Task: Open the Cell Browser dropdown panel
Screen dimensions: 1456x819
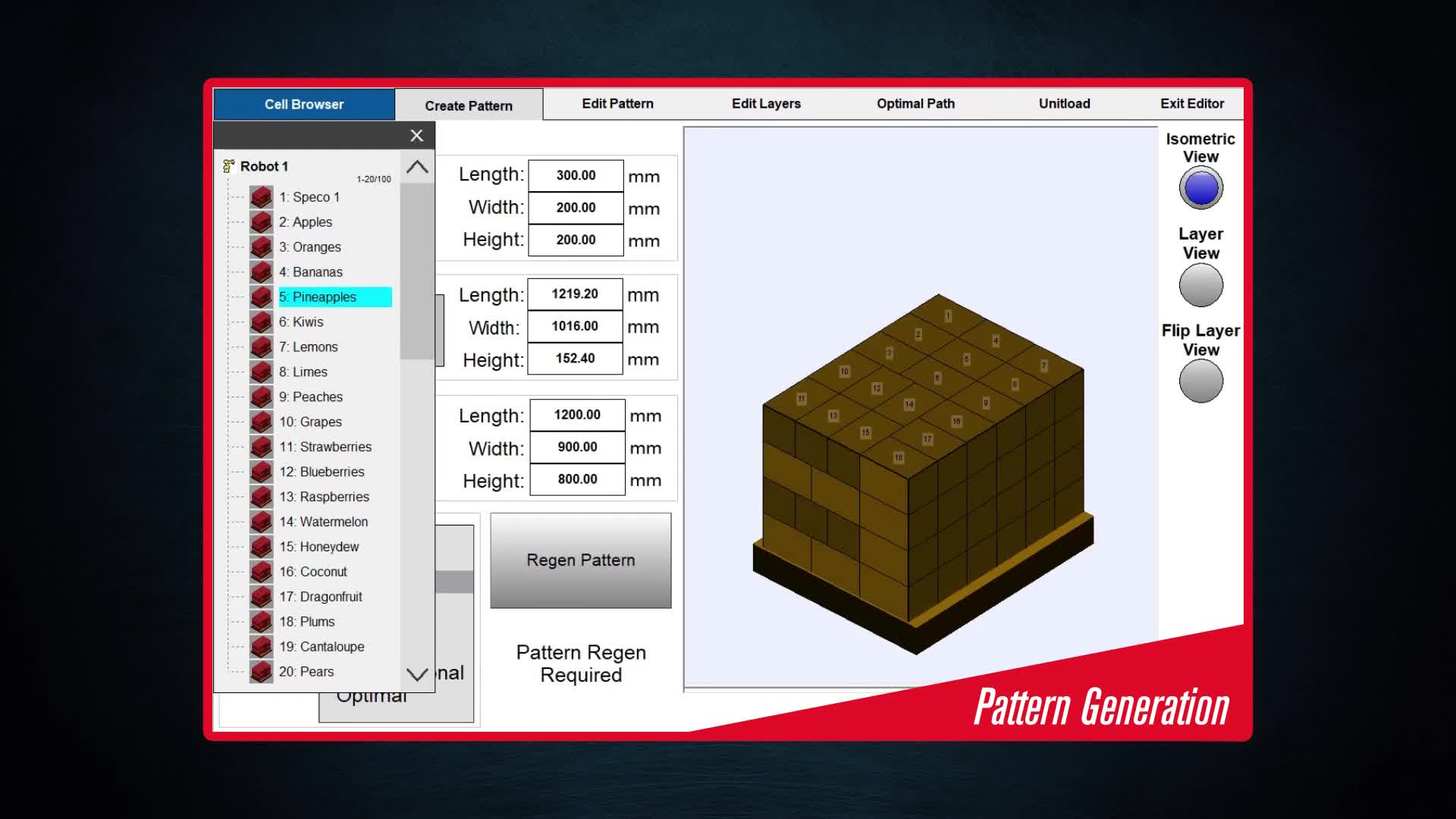Action: pos(303,104)
